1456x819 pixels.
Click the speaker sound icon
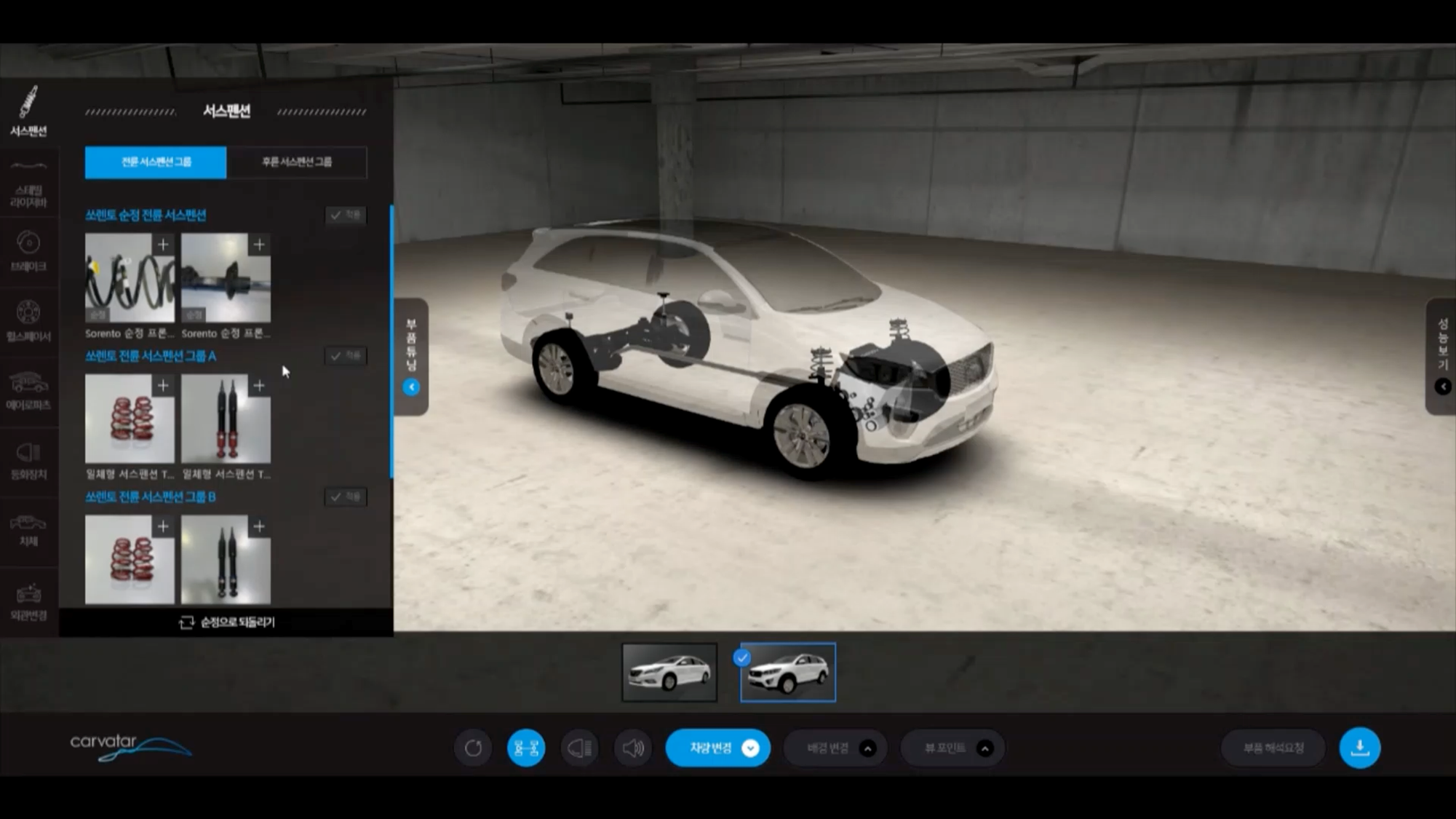pyautogui.click(x=633, y=748)
